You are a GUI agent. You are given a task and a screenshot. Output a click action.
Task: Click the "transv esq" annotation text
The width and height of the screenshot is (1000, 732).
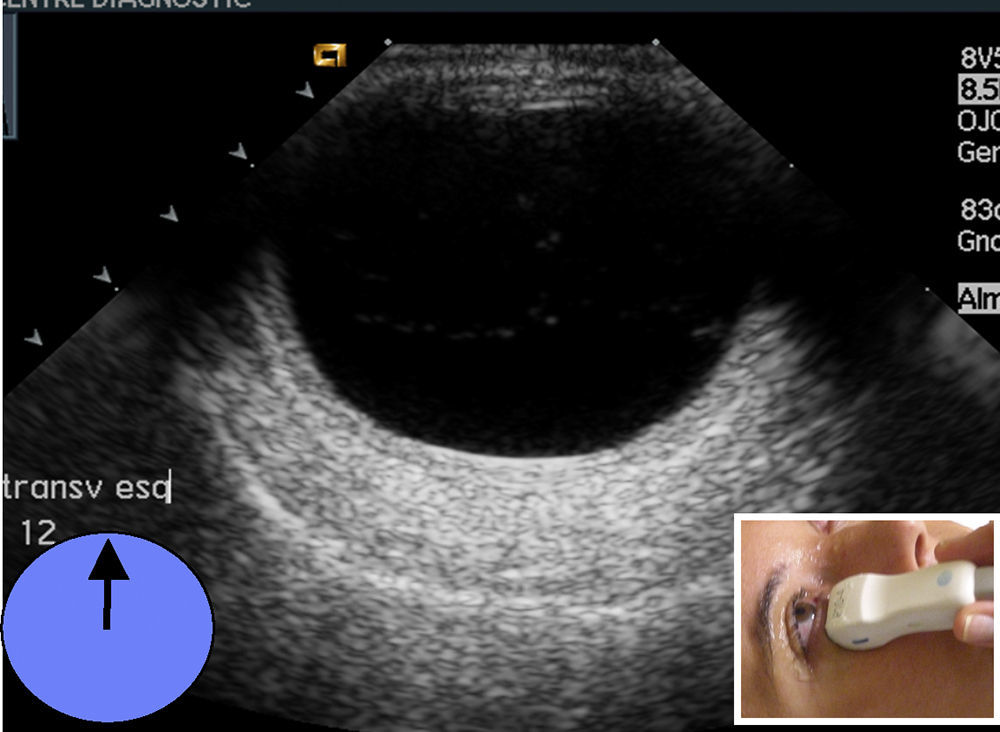click(x=88, y=488)
